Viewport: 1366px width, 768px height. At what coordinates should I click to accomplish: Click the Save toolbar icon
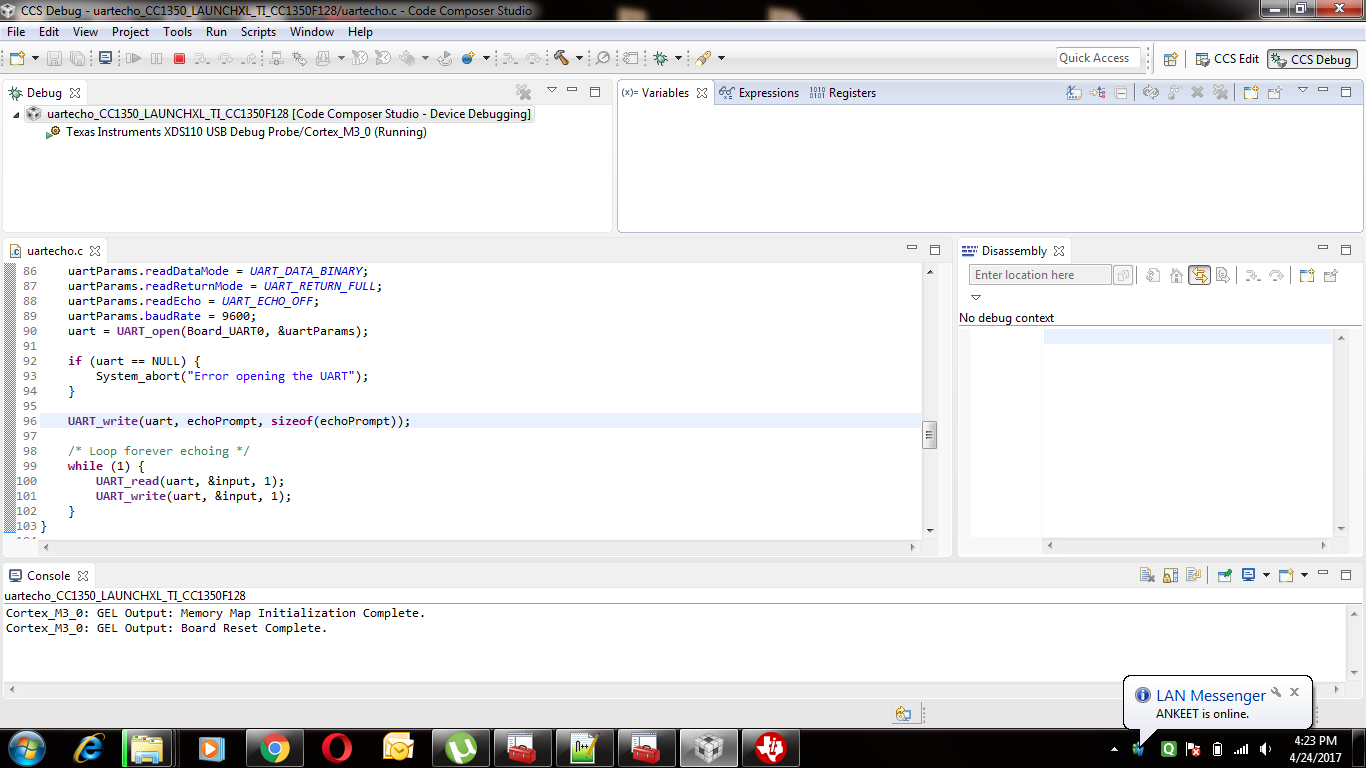pyautogui.click(x=54, y=59)
